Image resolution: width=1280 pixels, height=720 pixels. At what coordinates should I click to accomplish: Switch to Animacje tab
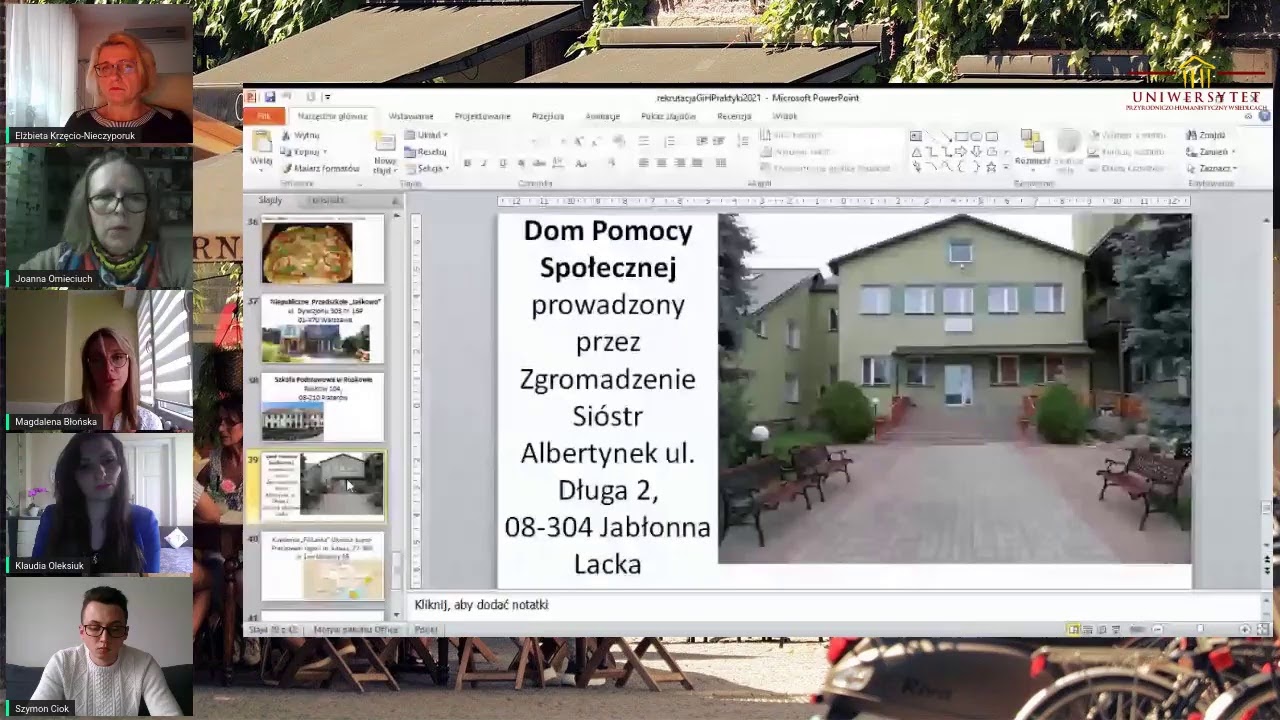click(x=602, y=116)
